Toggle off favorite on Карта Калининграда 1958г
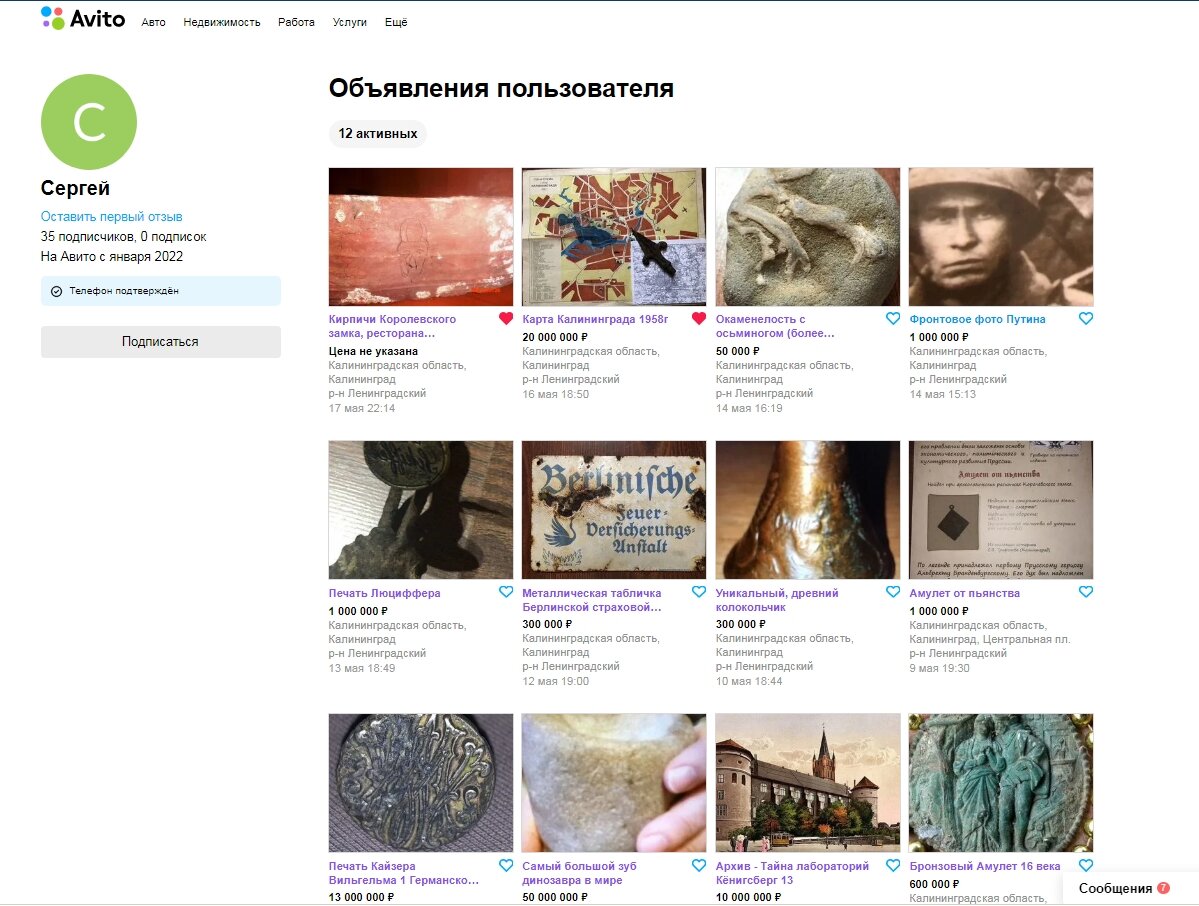Screen dimensions: 1199x906 698,317
